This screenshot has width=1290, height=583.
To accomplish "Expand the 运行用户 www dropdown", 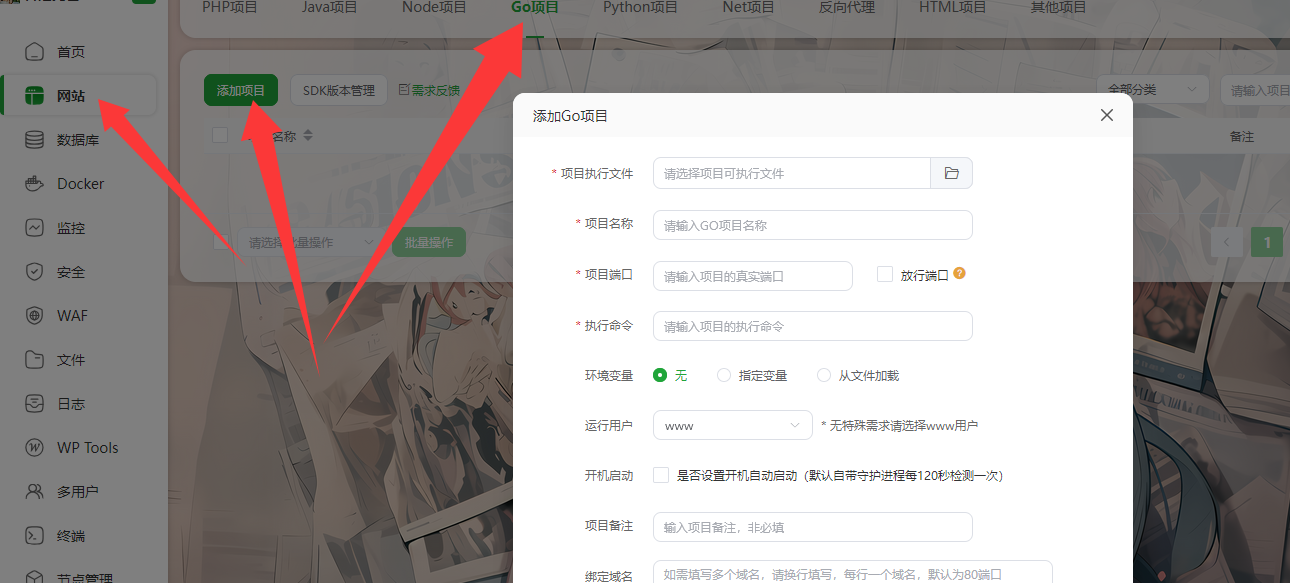I will [x=732, y=426].
